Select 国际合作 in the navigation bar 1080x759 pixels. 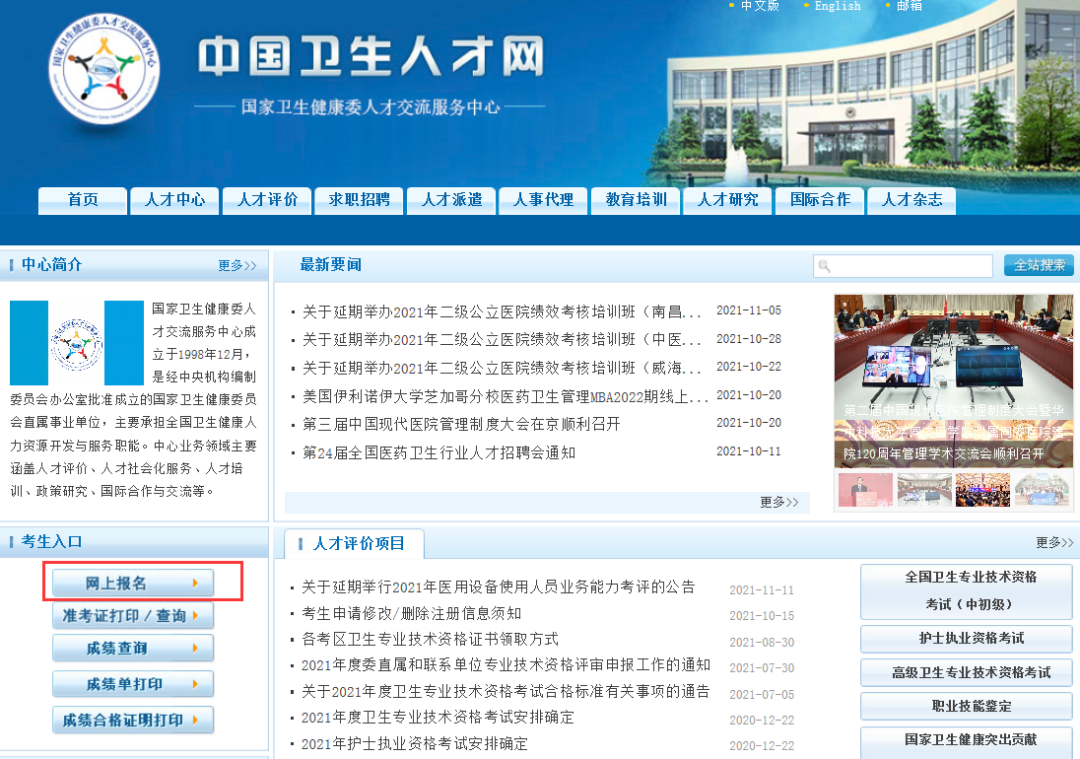point(819,200)
